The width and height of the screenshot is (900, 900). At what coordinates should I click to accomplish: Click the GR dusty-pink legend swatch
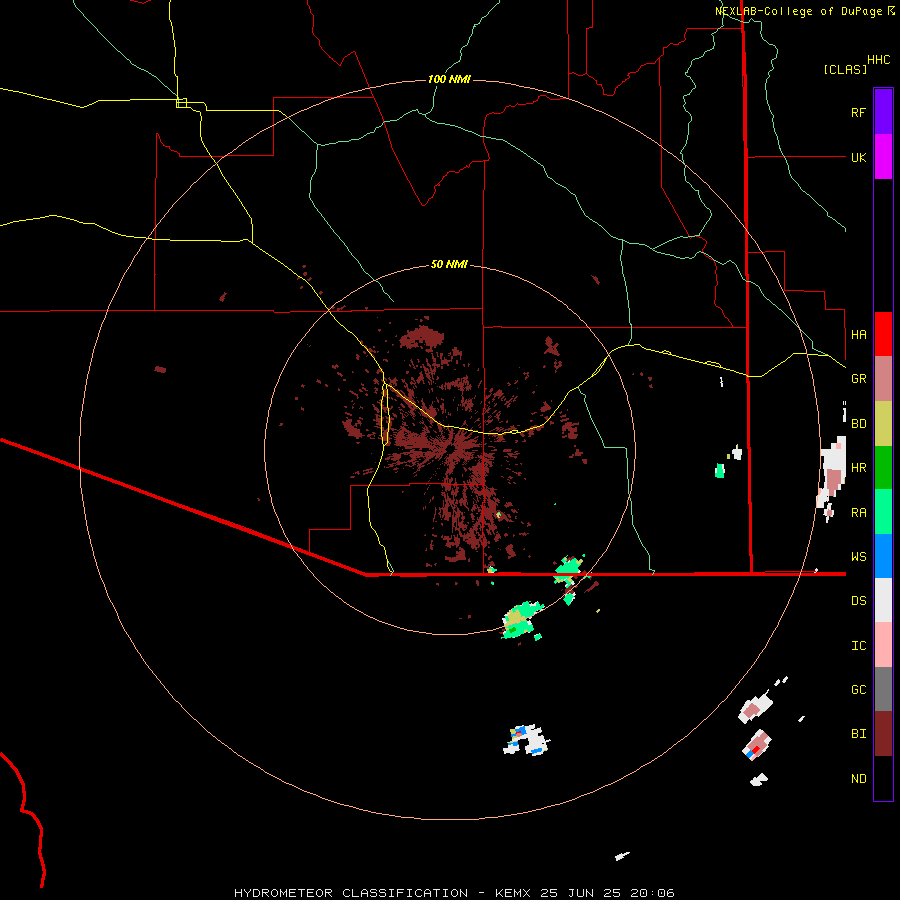tap(883, 378)
